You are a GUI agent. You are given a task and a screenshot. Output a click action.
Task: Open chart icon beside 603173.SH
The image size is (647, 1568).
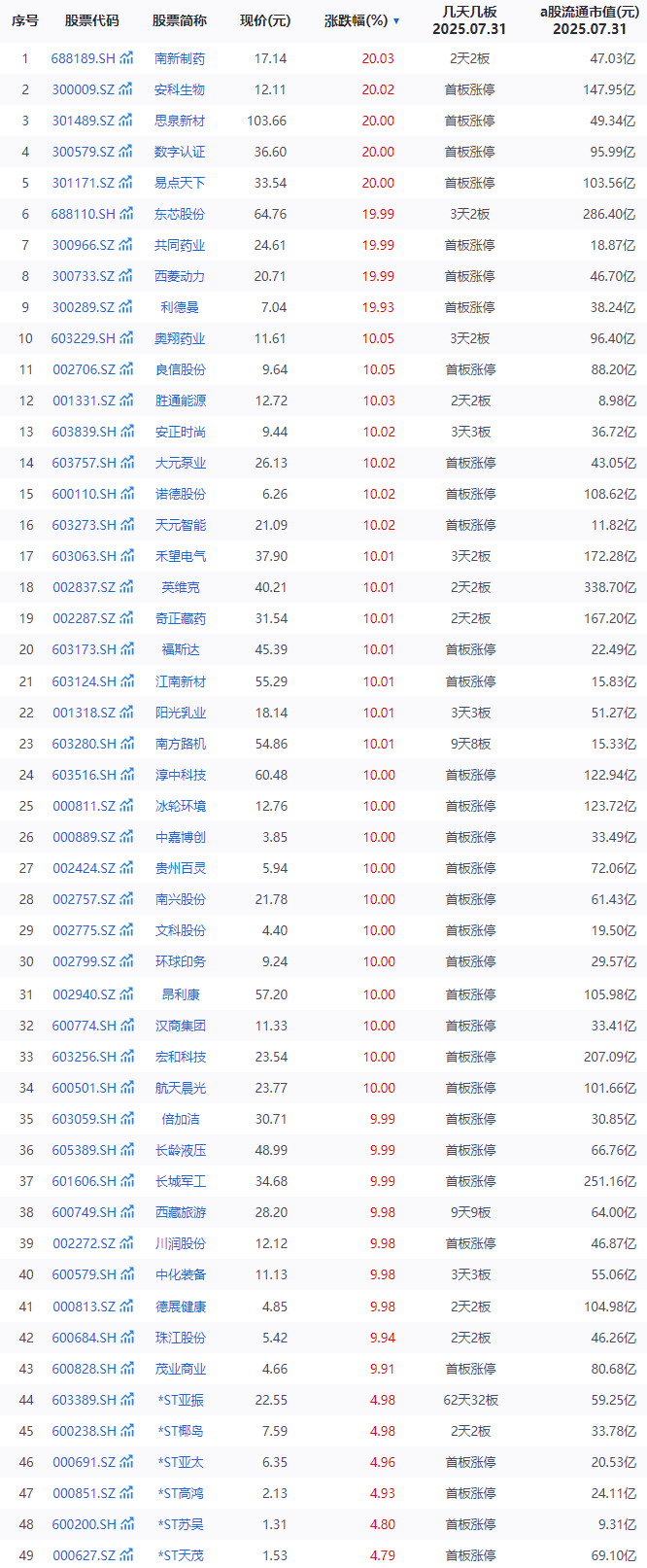[126, 649]
